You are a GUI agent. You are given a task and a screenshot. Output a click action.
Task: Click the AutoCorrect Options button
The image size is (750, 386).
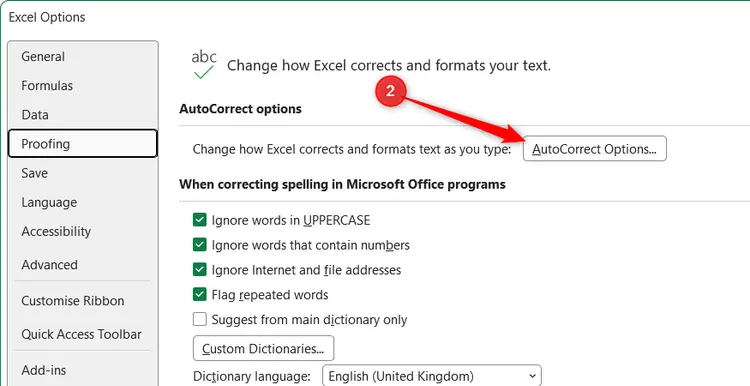(x=595, y=149)
